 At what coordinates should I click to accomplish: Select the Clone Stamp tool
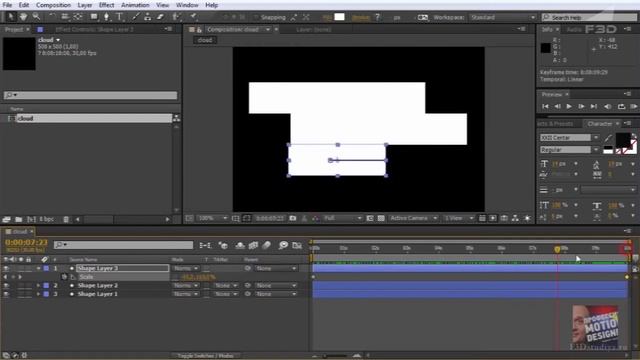point(148,17)
